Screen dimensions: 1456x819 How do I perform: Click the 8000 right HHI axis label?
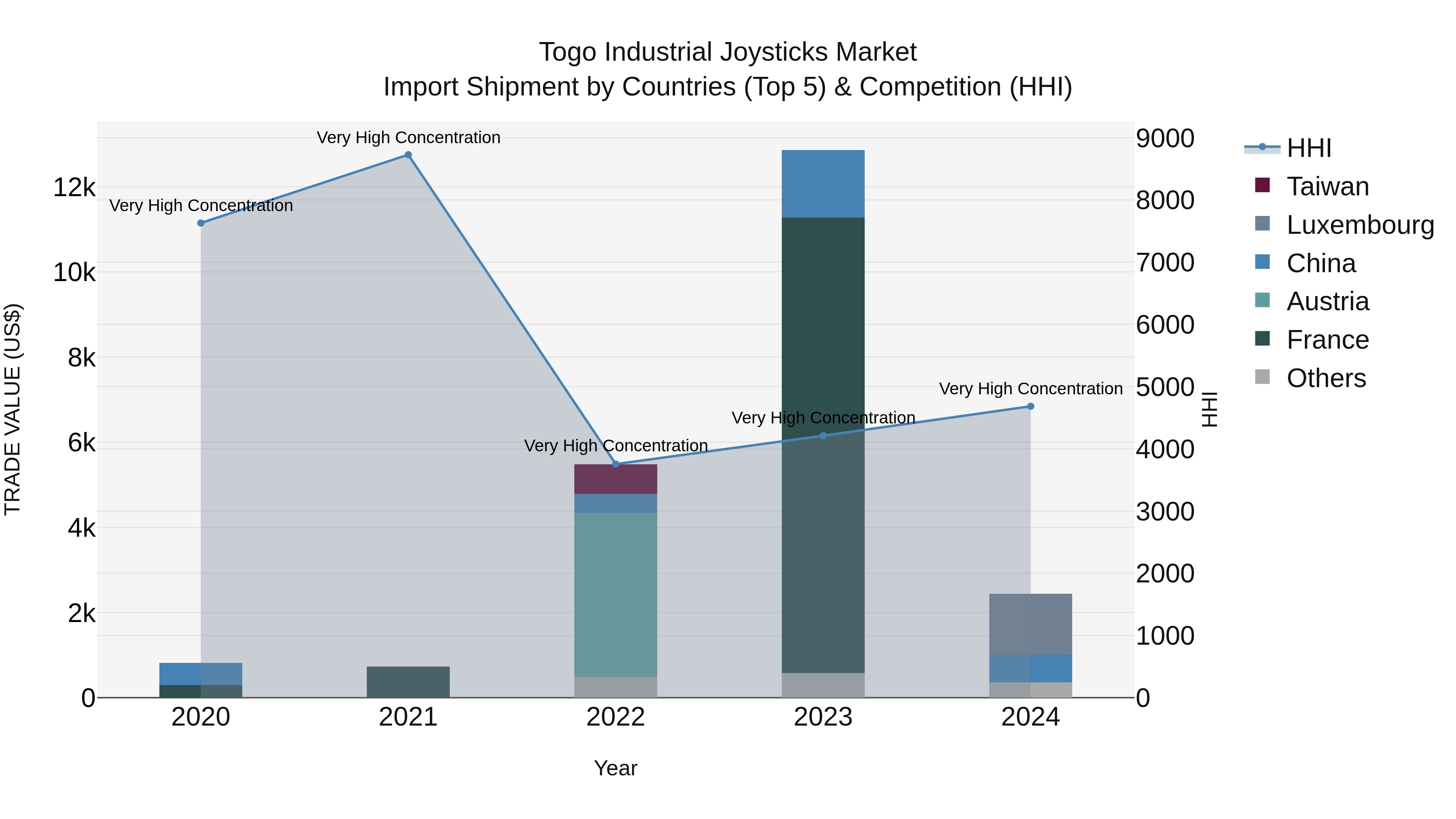(1165, 201)
